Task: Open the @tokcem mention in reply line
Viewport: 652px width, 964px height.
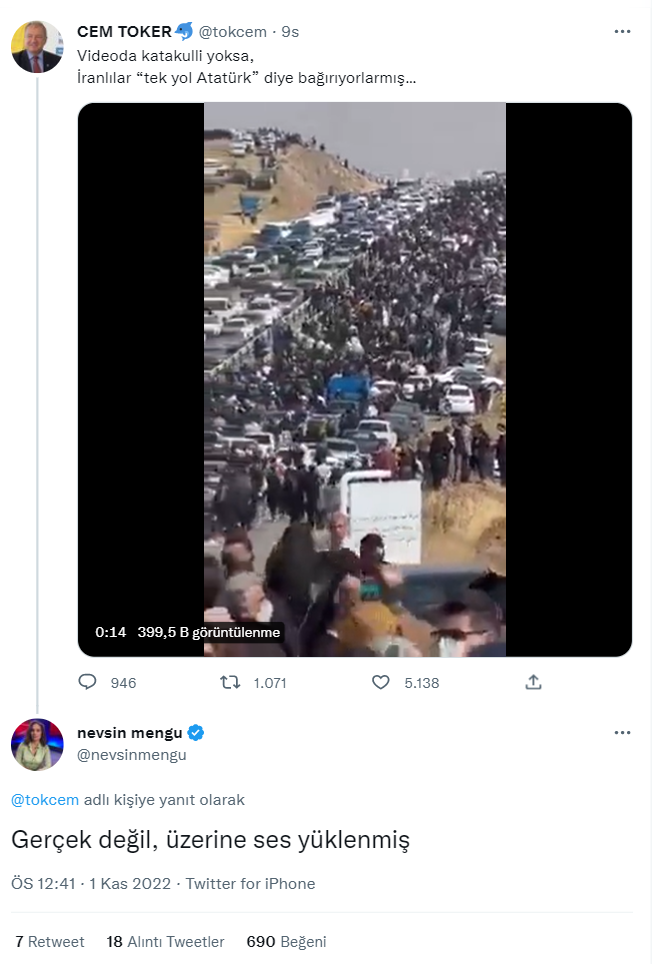Action: click(x=45, y=800)
